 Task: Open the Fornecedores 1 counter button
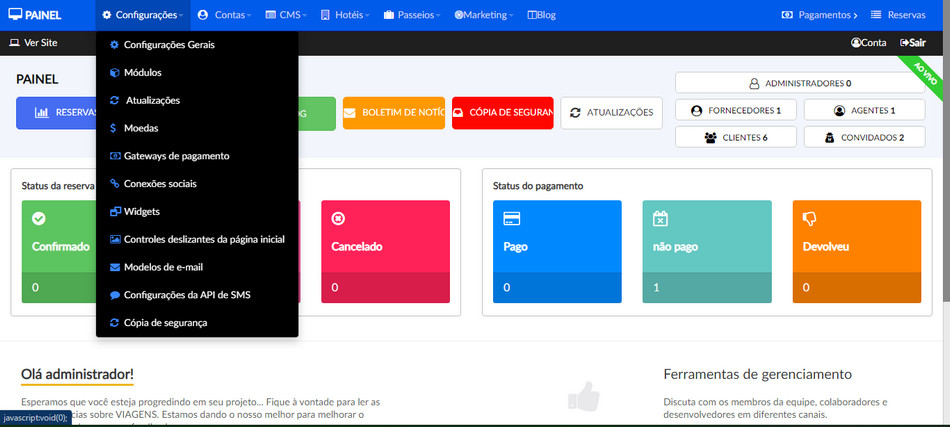[x=736, y=110]
